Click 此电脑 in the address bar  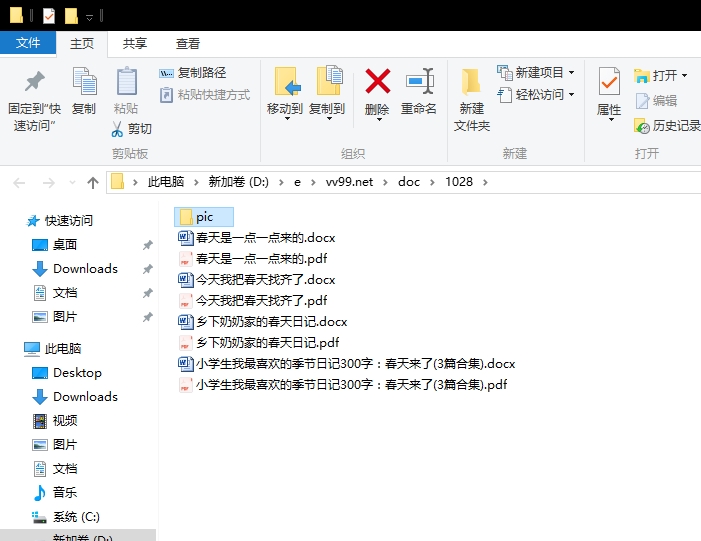[x=166, y=182]
